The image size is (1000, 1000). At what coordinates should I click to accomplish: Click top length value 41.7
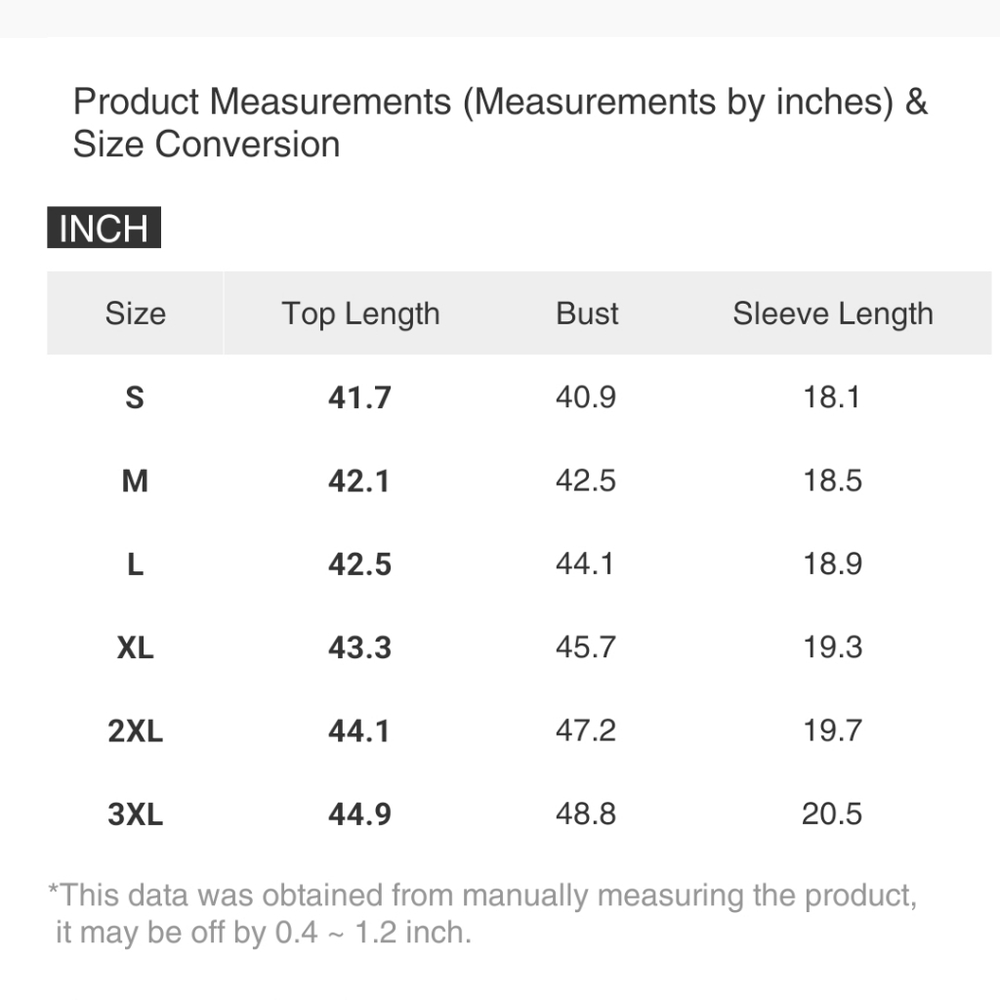360,398
